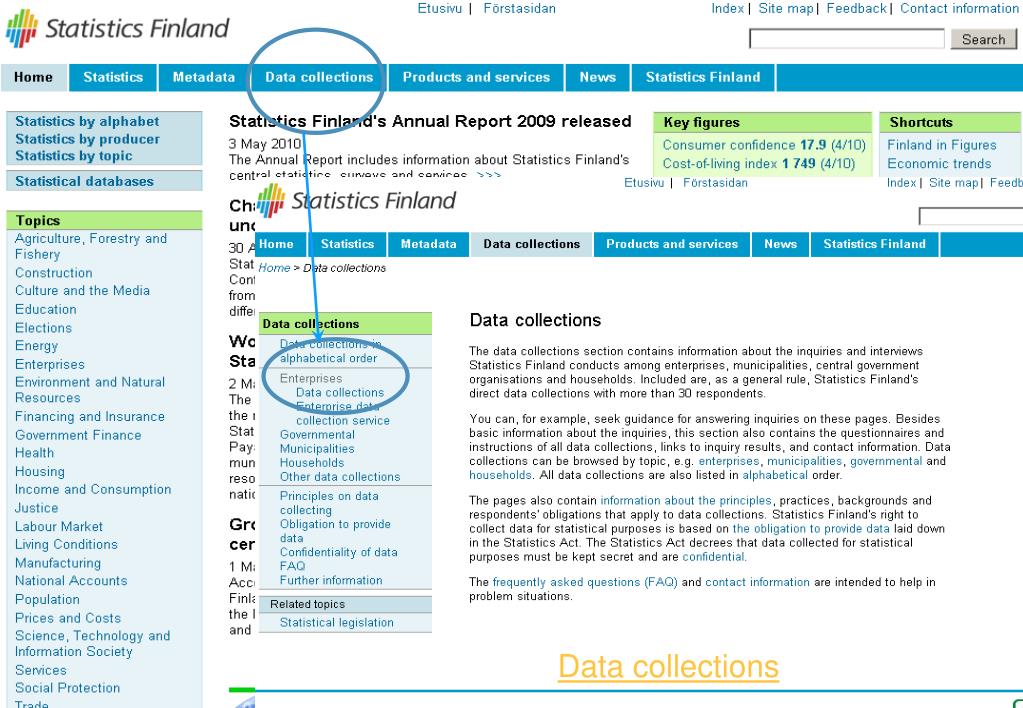Open the Health topic
This screenshot has width=1023, height=708.
point(35,453)
